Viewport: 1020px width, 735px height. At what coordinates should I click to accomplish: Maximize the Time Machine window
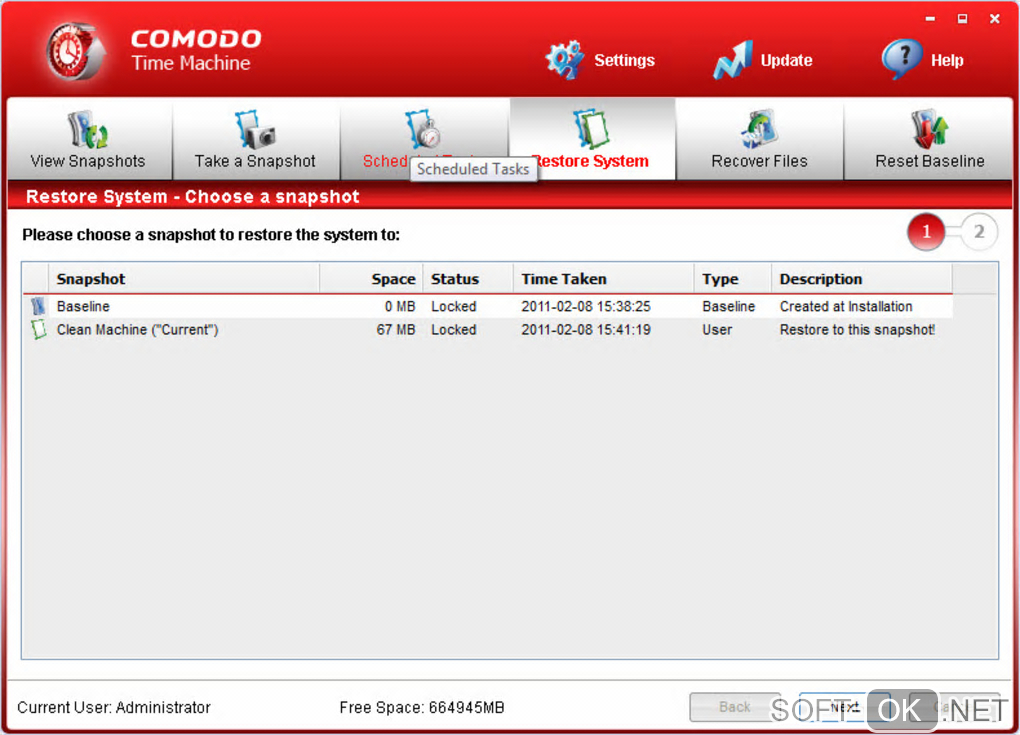coord(962,19)
